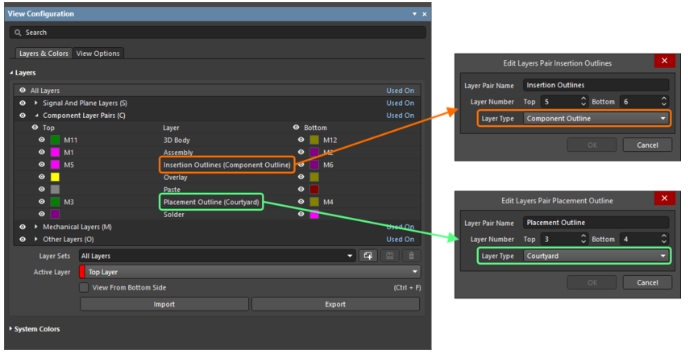The width and height of the screenshot is (688, 362).
Task: Expand Mechanical Layers (M) group
Action: pyautogui.click(x=36, y=227)
